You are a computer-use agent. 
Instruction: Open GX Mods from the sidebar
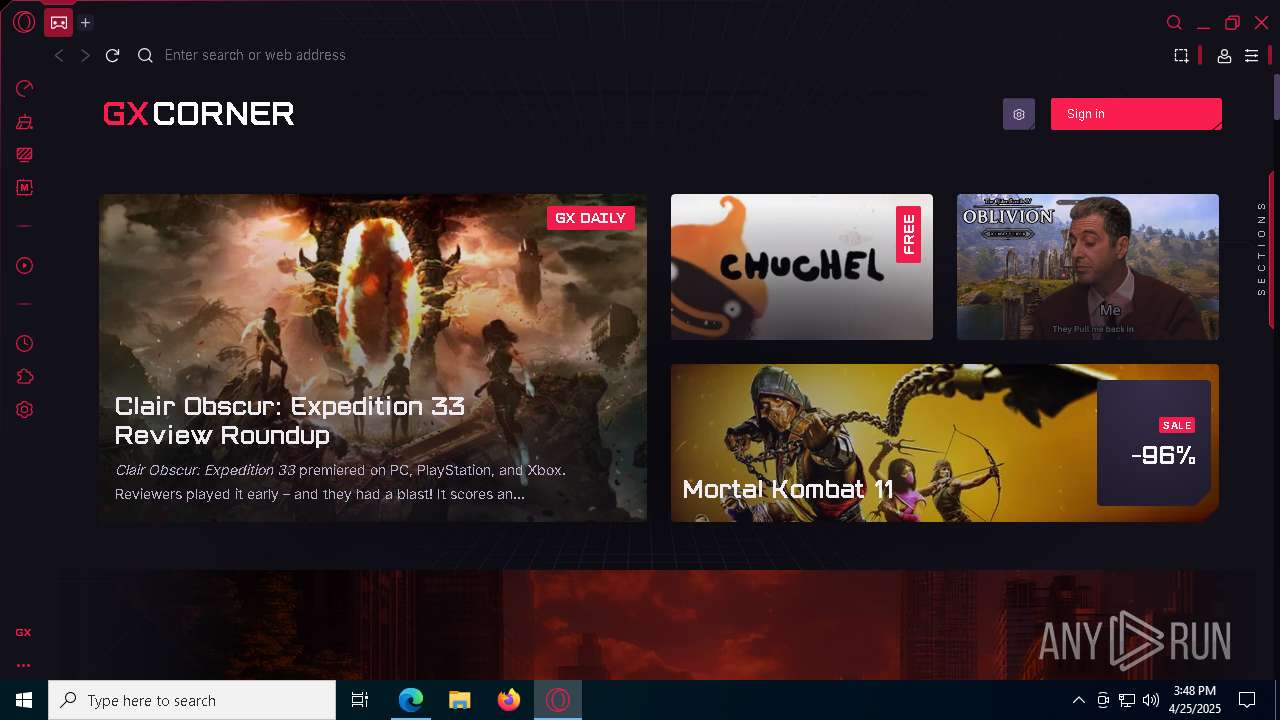[x=25, y=187]
